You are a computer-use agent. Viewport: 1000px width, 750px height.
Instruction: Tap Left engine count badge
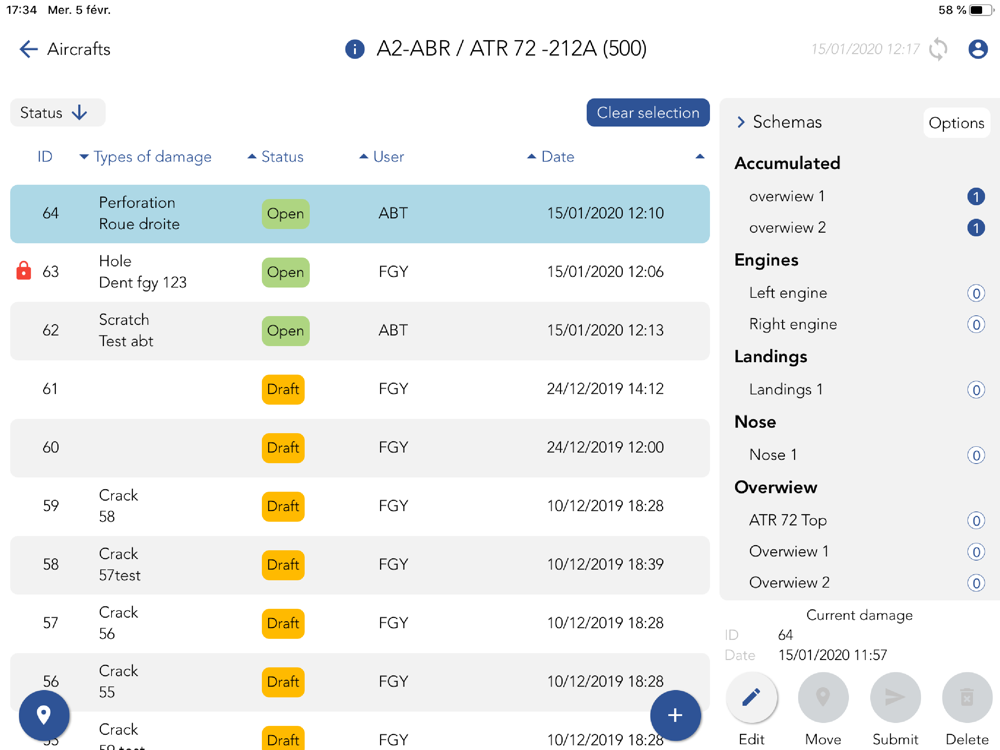coord(976,293)
